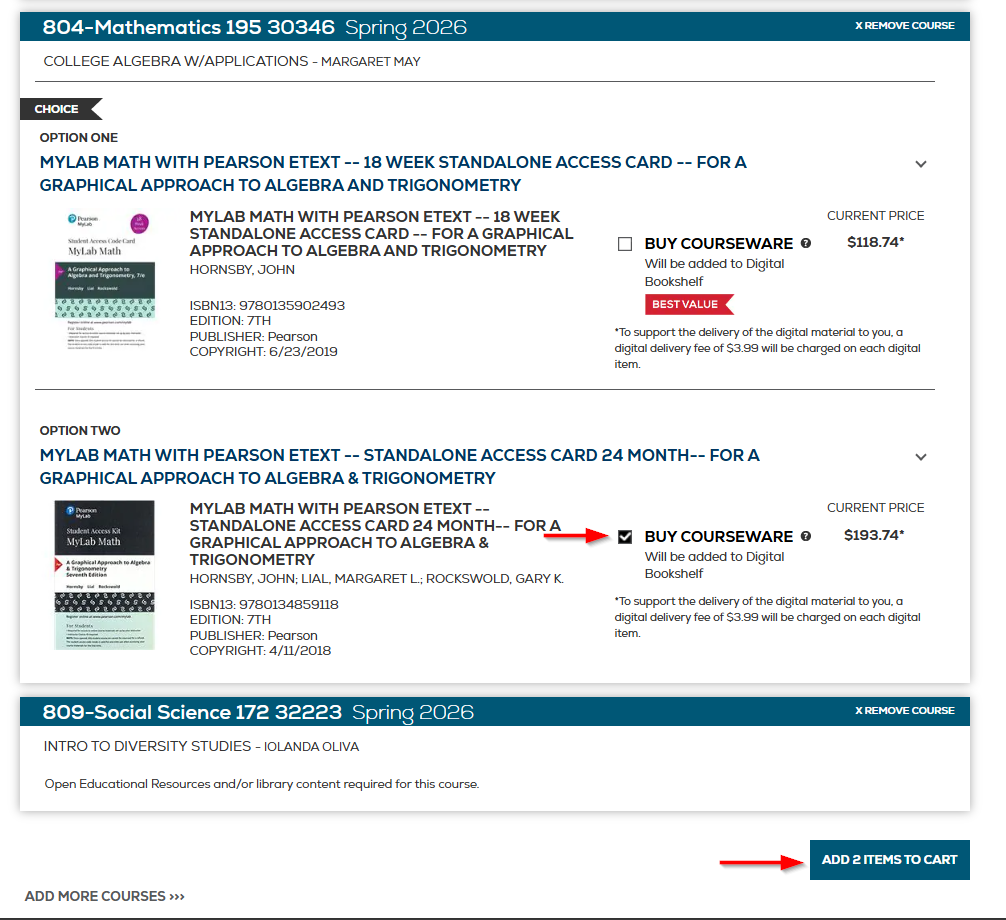
Task: Open Option Two MyLab Math heading link
Action: (x=399, y=466)
